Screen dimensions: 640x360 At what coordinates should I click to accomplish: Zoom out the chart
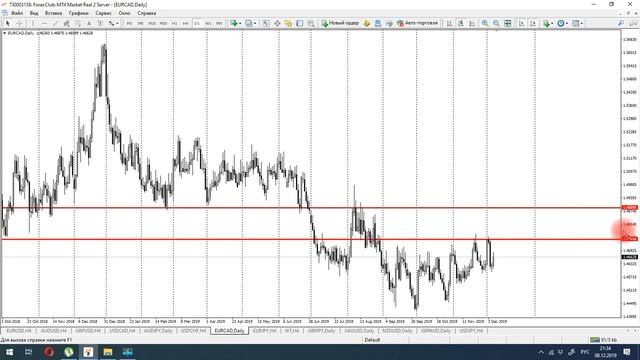point(496,23)
